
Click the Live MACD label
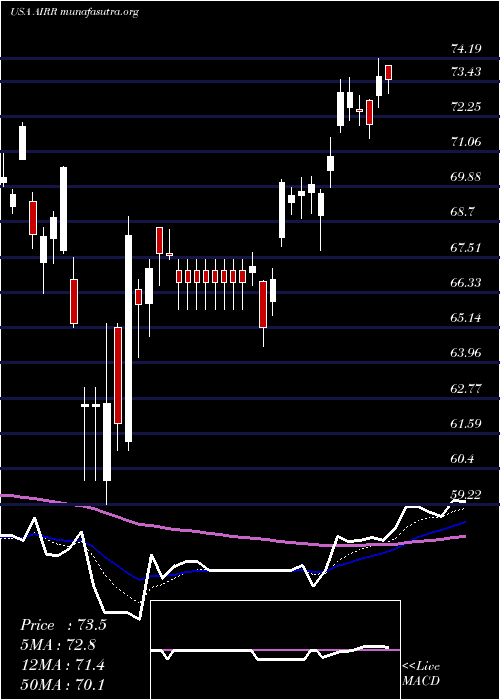(421, 674)
